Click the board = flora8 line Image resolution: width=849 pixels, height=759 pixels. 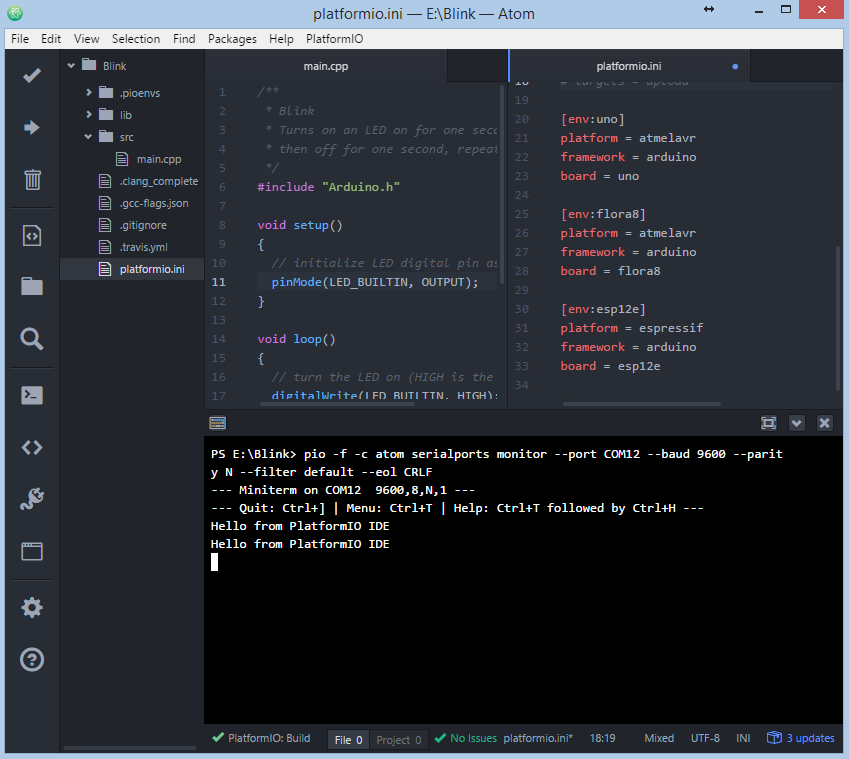(x=610, y=271)
